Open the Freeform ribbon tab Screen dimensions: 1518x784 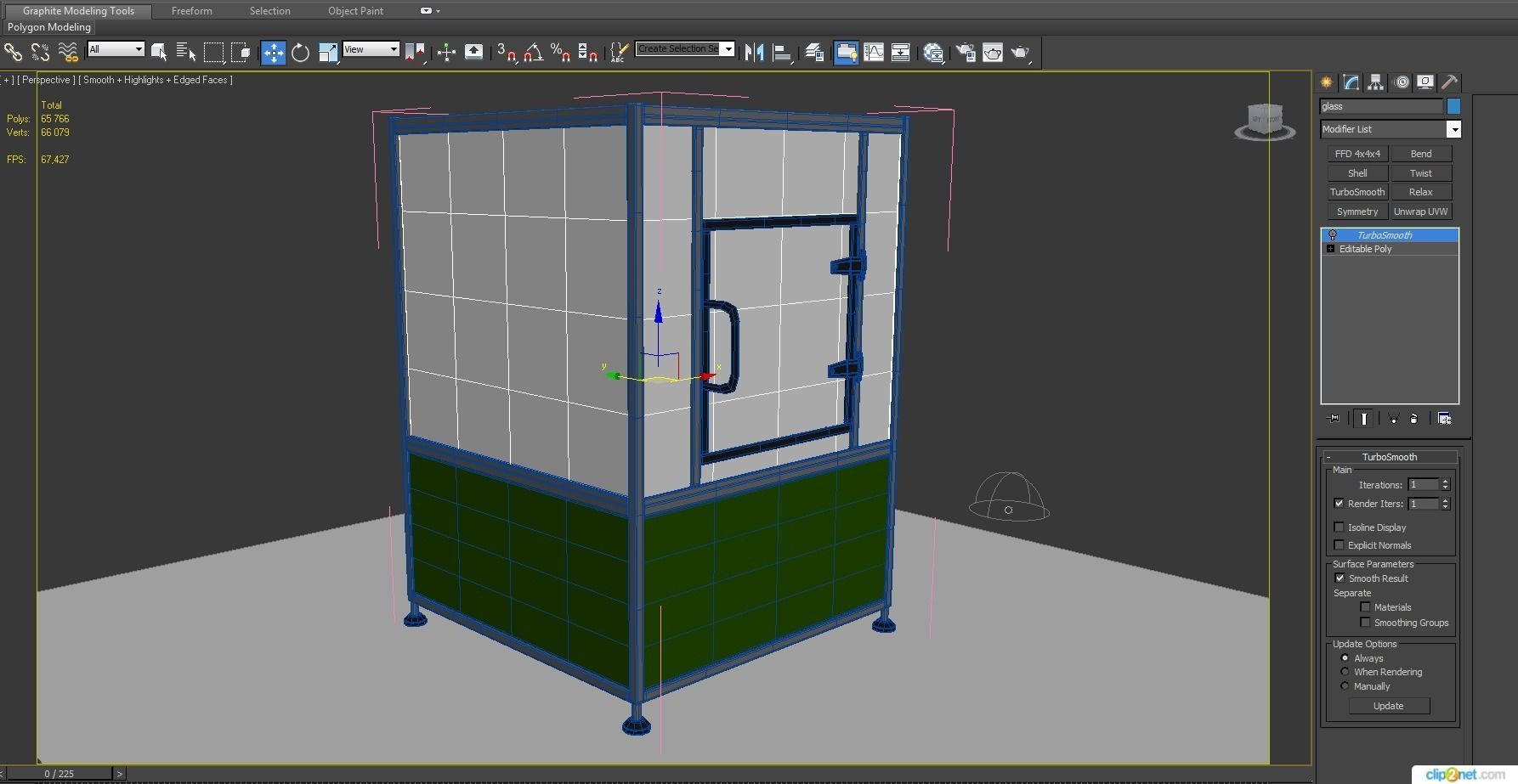coord(191,11)
